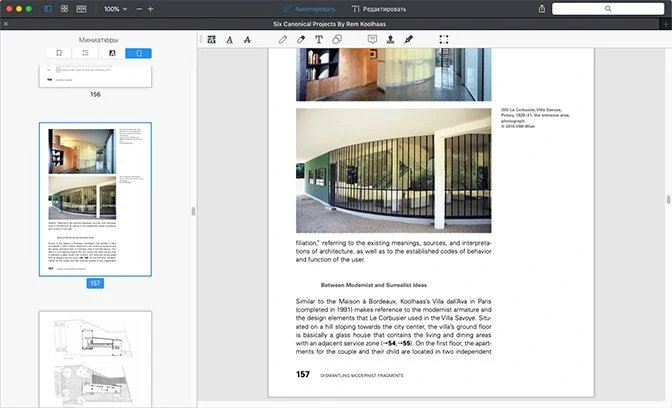Click the sidebar divider handle

coord(193,211)
